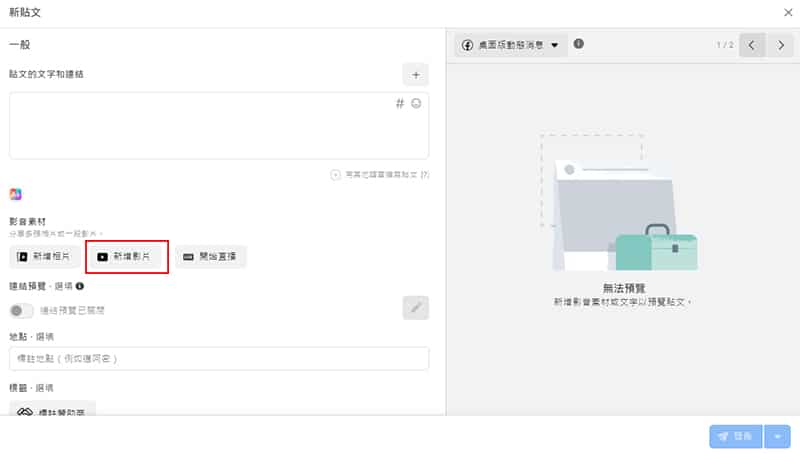Click the plus button beside post text label
This screenshot has height=454, width=800.
tap(416, 75)
